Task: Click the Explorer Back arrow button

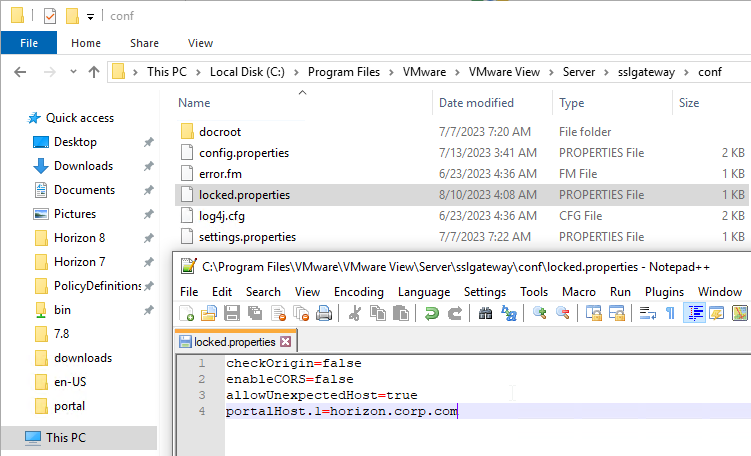Action: pyautogui.click(x=20, y=72)
